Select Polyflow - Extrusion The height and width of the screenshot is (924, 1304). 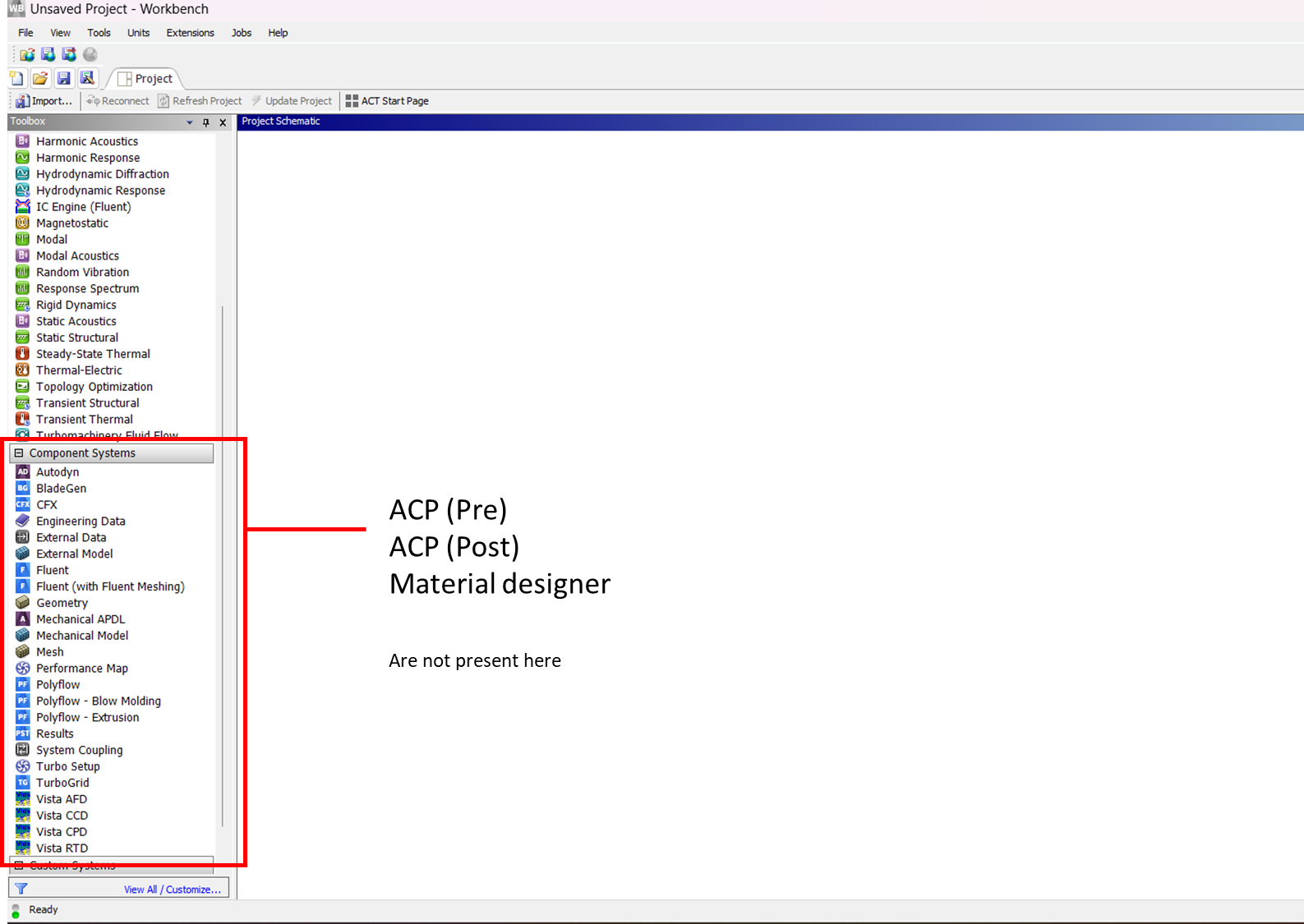pyautogui.click(x=88, y=718)
